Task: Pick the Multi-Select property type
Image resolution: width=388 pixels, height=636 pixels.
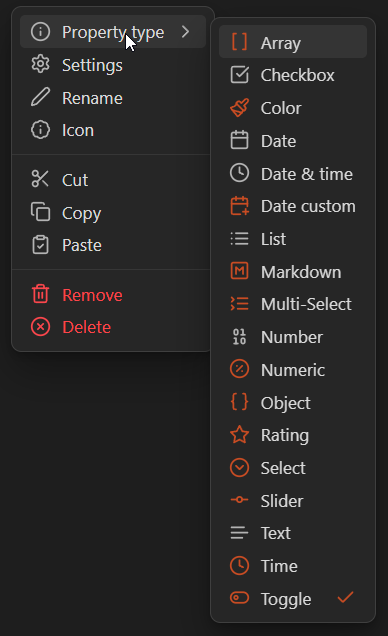Action: pos(293,304)
